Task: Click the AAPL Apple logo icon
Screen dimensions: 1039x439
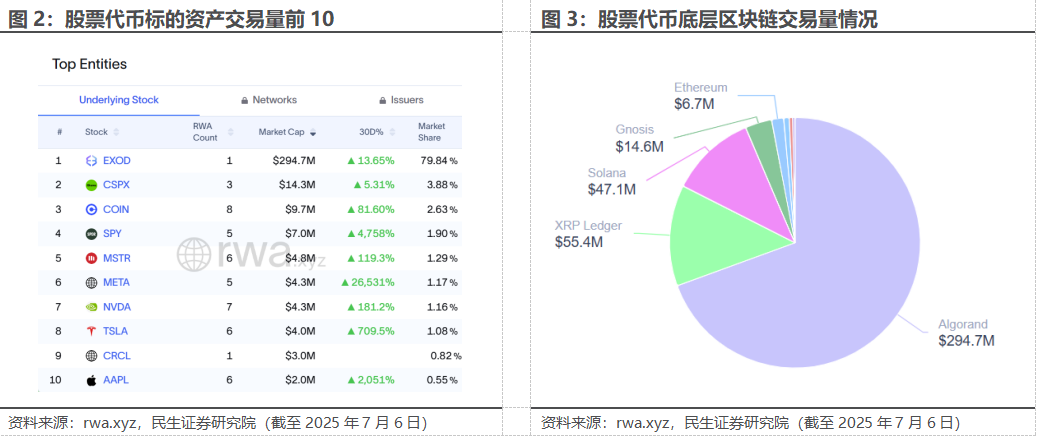Action: (91, 380)
